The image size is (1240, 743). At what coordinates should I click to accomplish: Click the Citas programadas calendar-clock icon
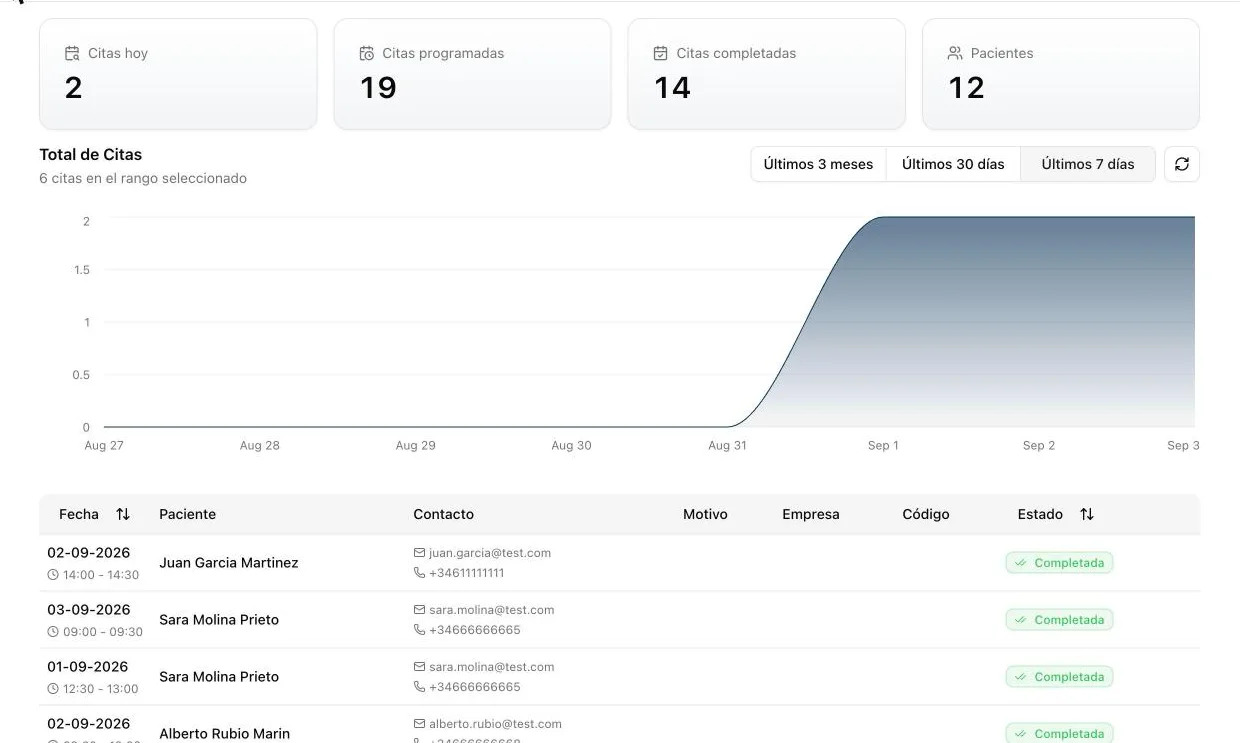pos(367,54)
